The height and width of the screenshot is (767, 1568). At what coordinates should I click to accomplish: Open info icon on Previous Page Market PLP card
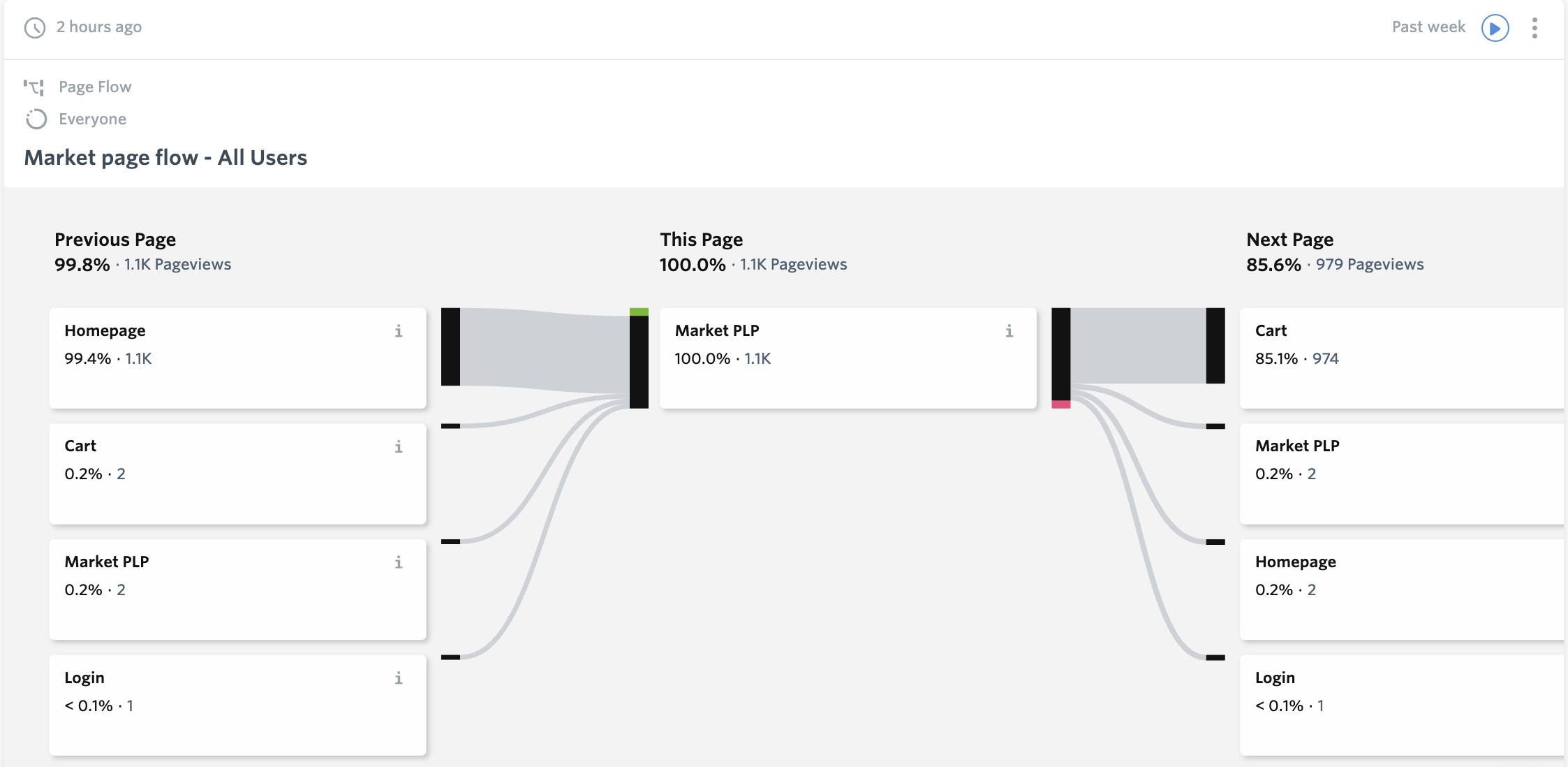399,562
